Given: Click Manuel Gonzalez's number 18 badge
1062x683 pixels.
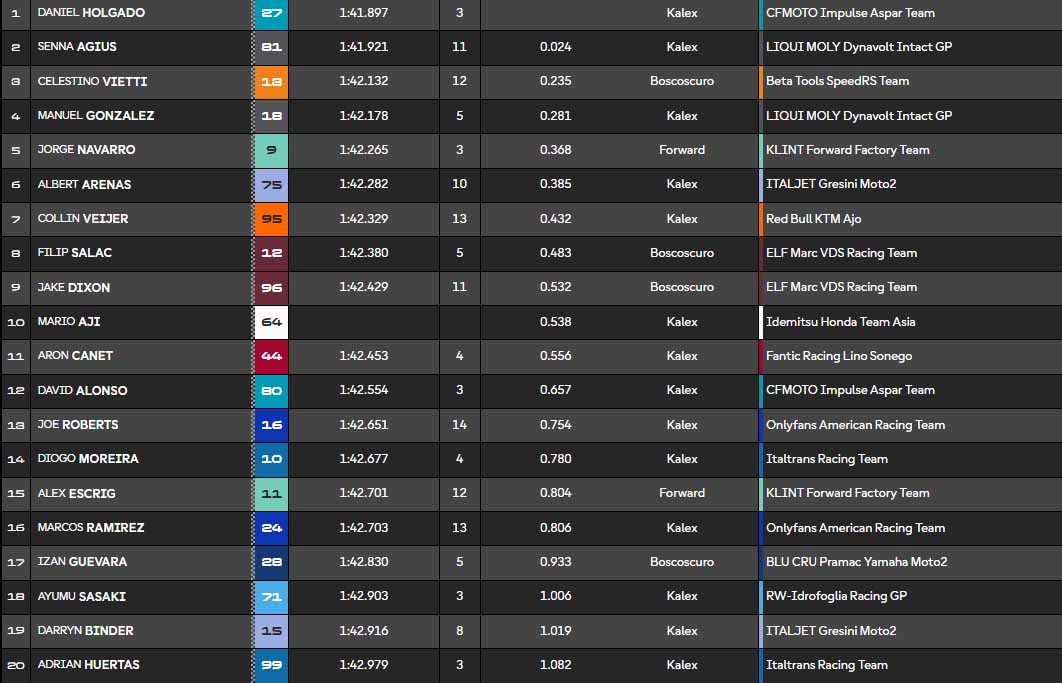Looking at the screenshot, I should 271,116.
